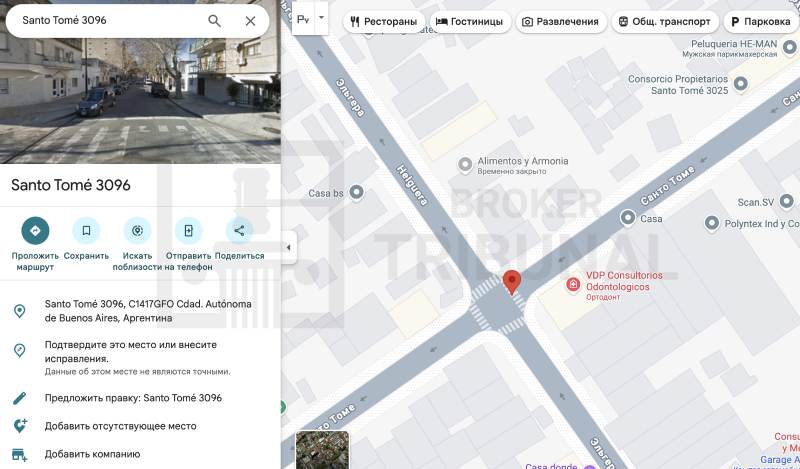Click the search magnifier icon
Viewport: 800px width, 469px height.
click(214, 21)
